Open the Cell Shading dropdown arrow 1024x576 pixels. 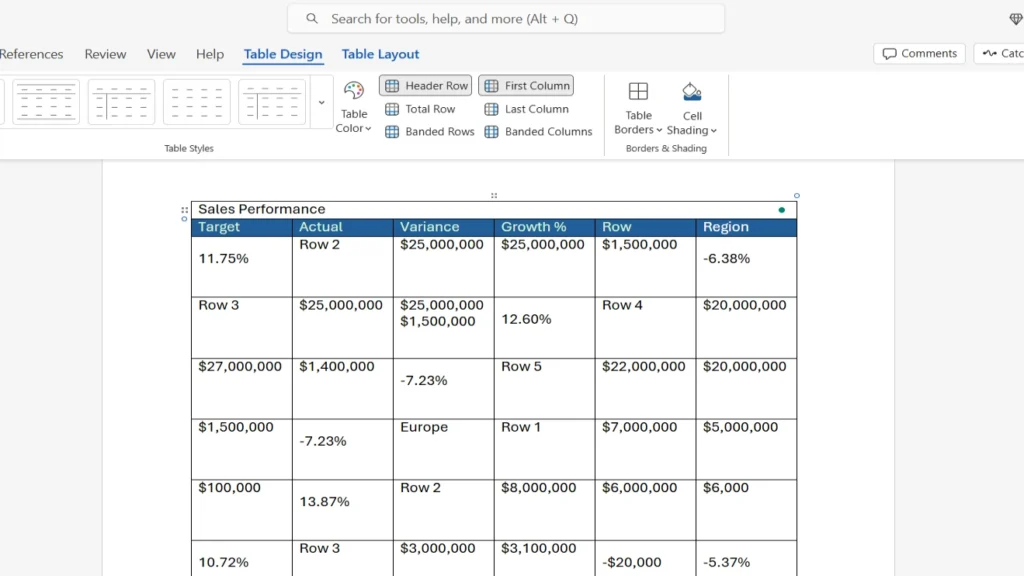pyautogui.click(x=714, y=129)
